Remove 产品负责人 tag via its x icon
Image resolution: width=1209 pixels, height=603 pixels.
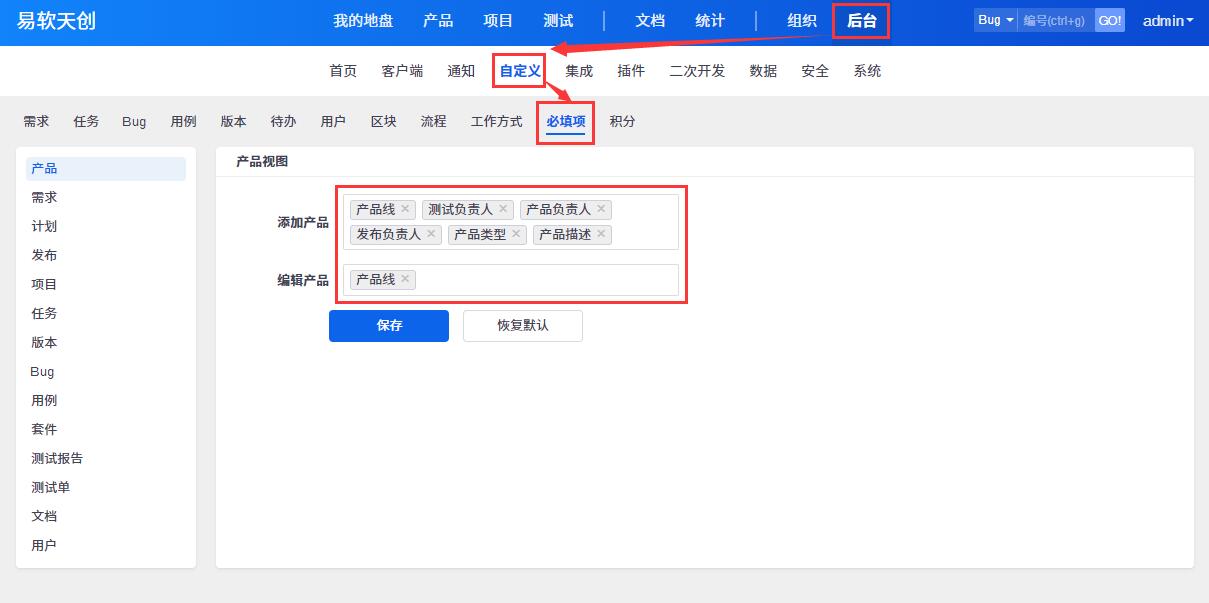click(x=601, y=209)
